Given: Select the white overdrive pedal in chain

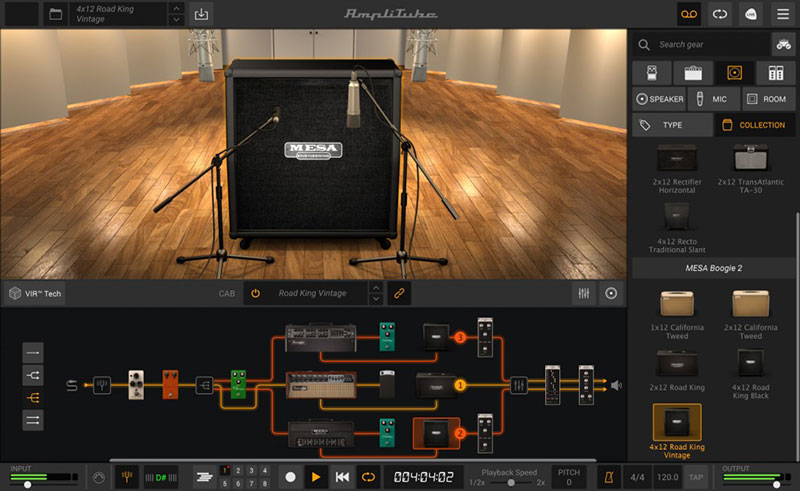Looking at the screenshot, I should [136, 385].
